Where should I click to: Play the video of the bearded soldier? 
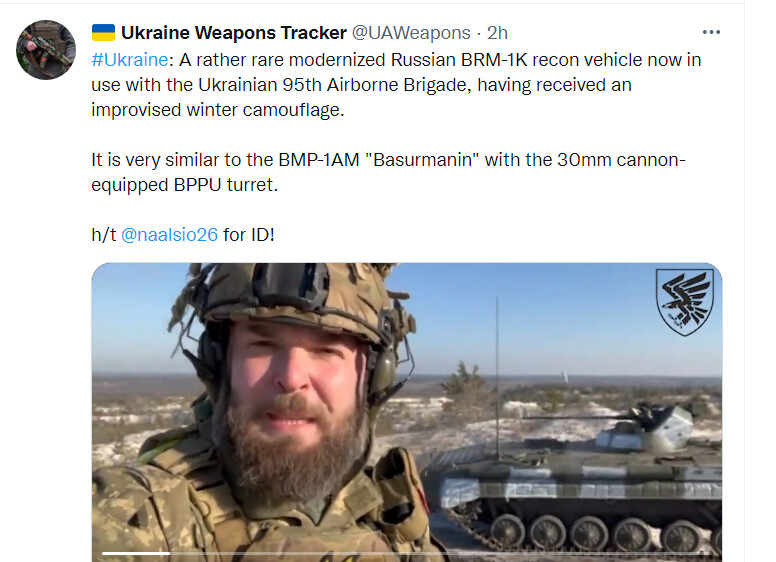[406, 412]
